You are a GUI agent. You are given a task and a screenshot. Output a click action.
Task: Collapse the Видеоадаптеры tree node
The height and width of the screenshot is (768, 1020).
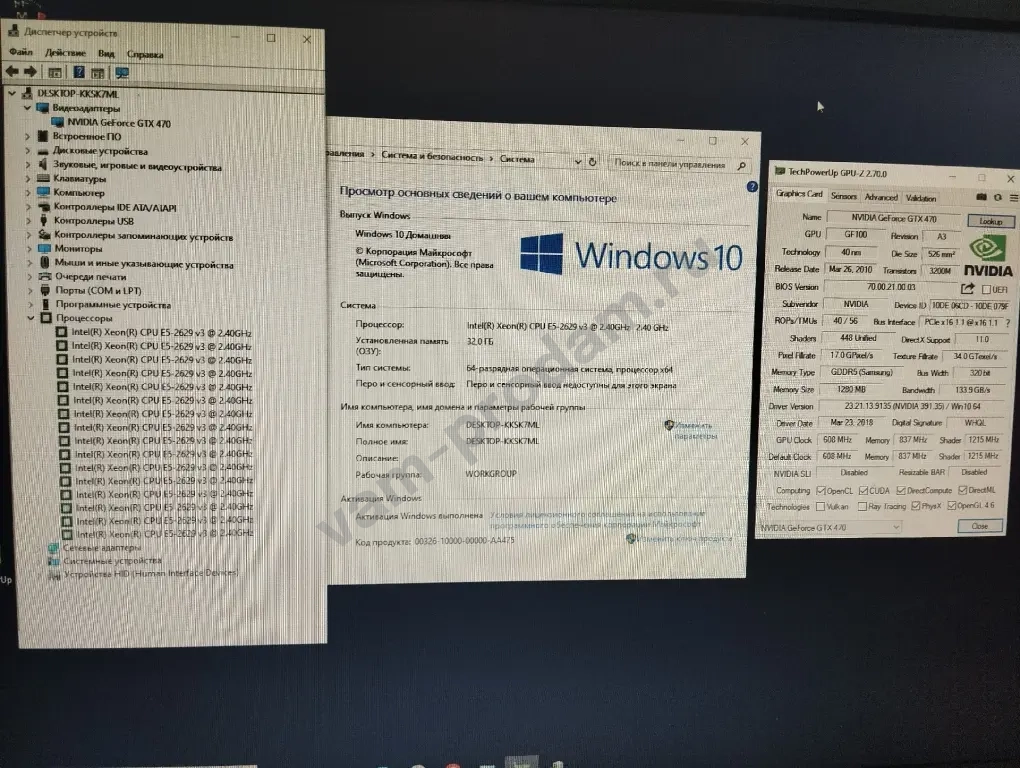click(27, 108)
